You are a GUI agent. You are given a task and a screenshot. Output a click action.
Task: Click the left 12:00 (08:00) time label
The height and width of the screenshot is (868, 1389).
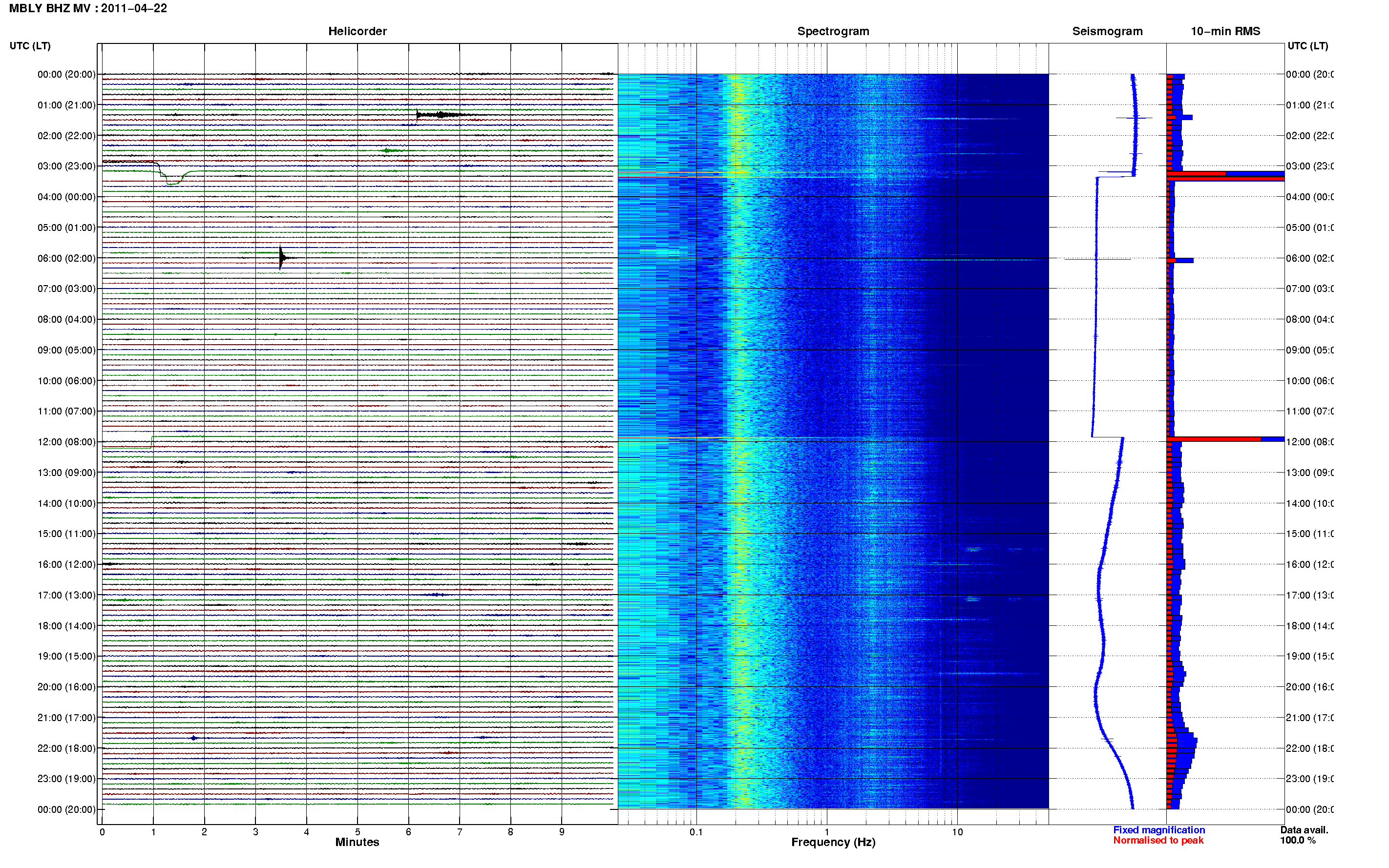point(66,441)
